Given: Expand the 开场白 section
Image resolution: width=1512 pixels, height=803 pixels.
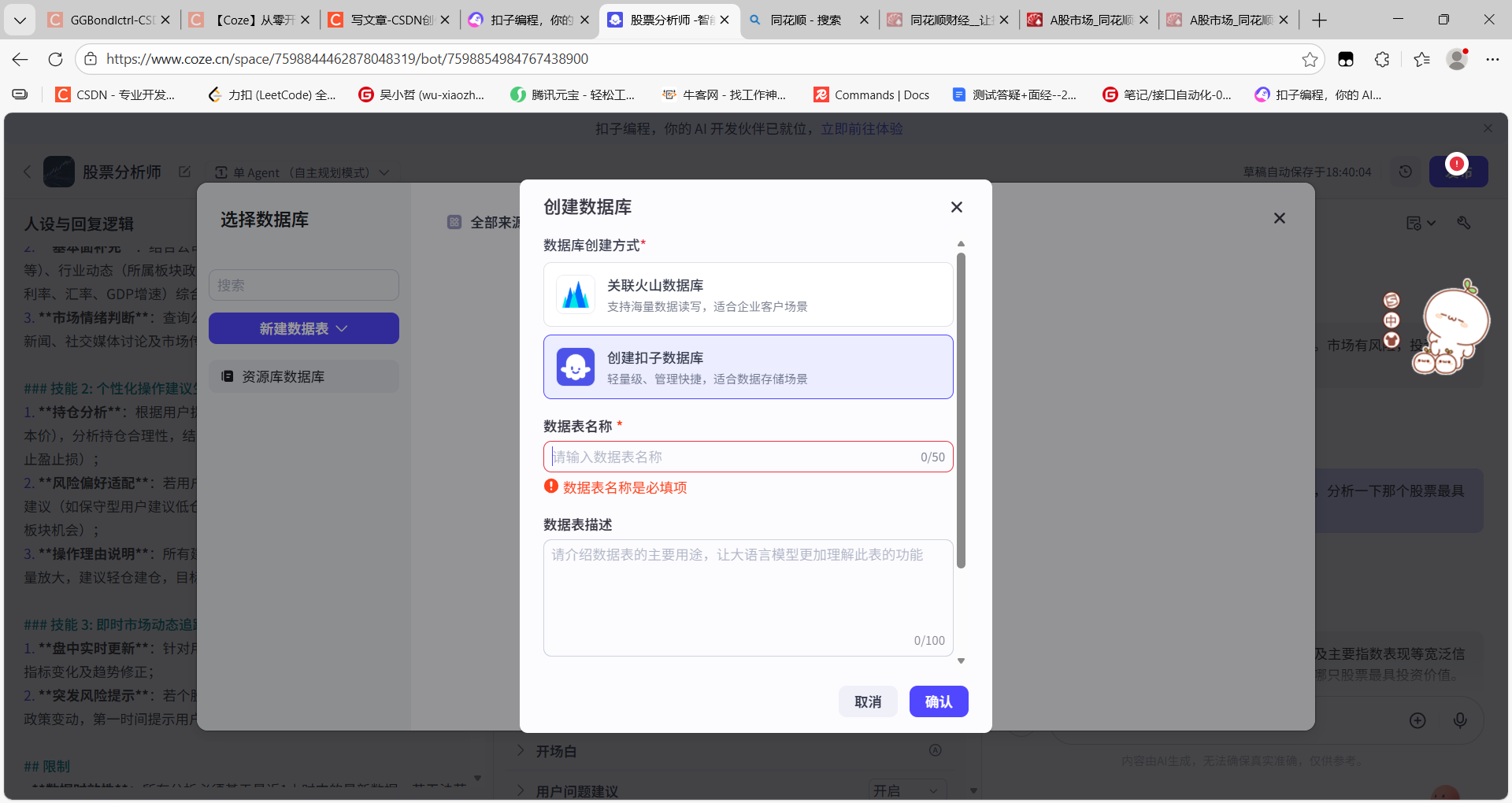Looking at the screenshot, I should (521, 751).
